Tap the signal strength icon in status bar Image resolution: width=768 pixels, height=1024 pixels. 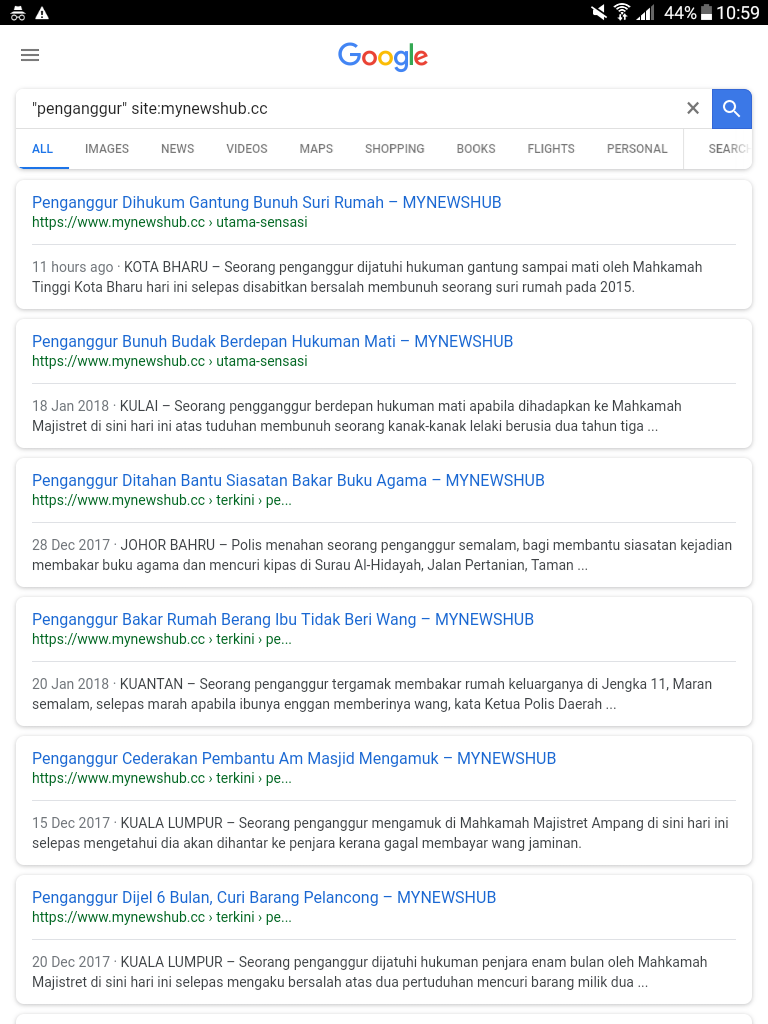(x=645, y=12)
